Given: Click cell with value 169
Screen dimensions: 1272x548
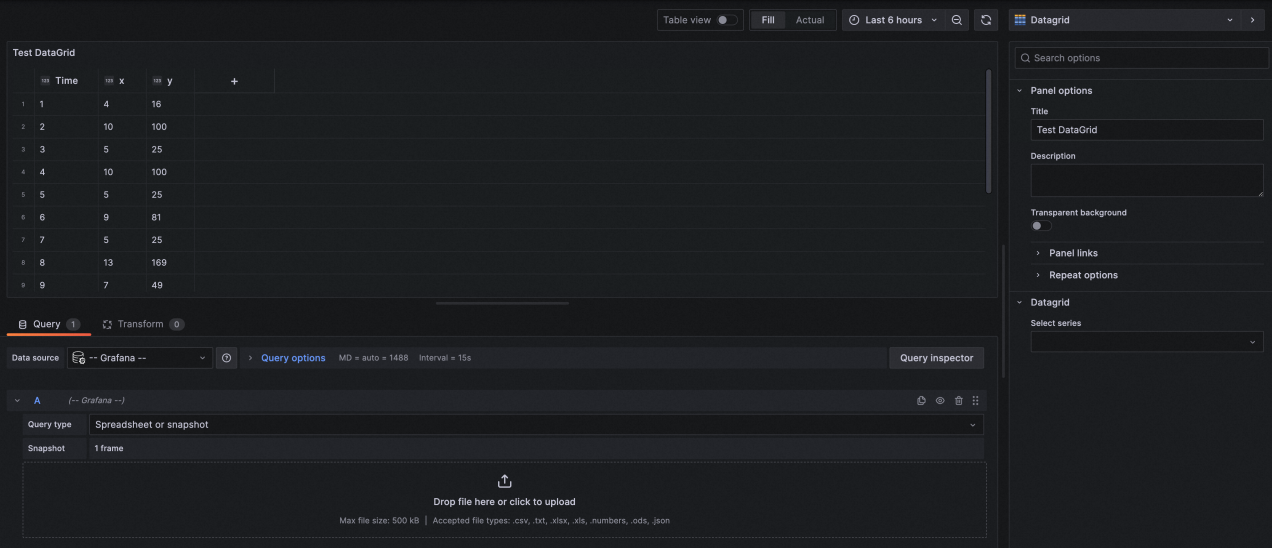Looking at the screenshot, I should [x=170, y=263].
